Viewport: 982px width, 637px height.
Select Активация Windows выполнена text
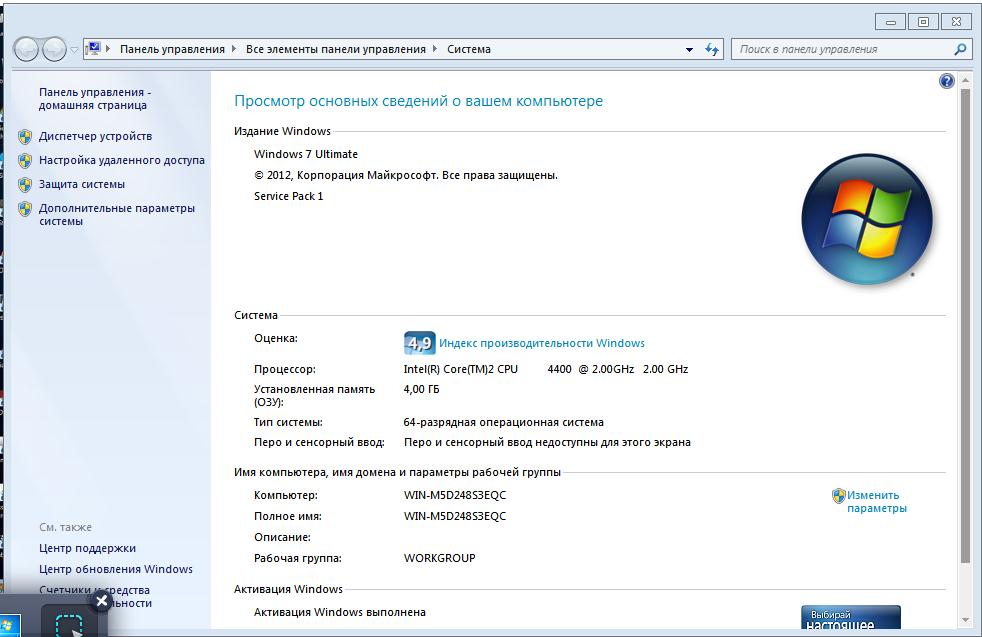coord(339,612)
